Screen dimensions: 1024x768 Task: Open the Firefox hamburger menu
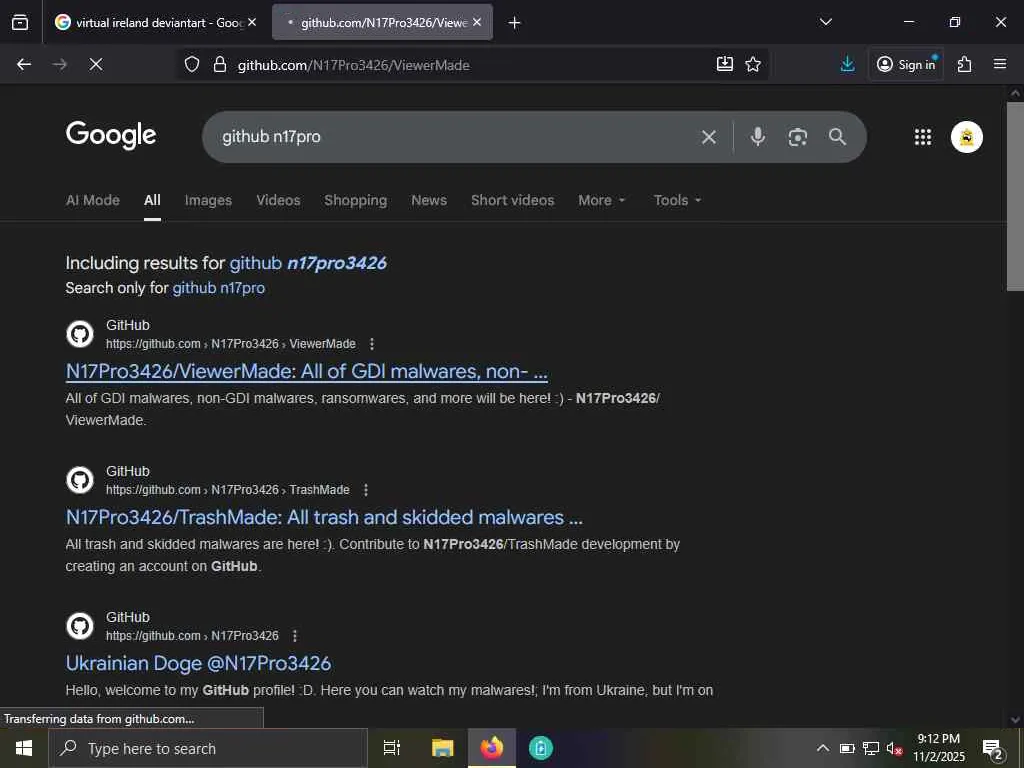(x=1000, y=64)
